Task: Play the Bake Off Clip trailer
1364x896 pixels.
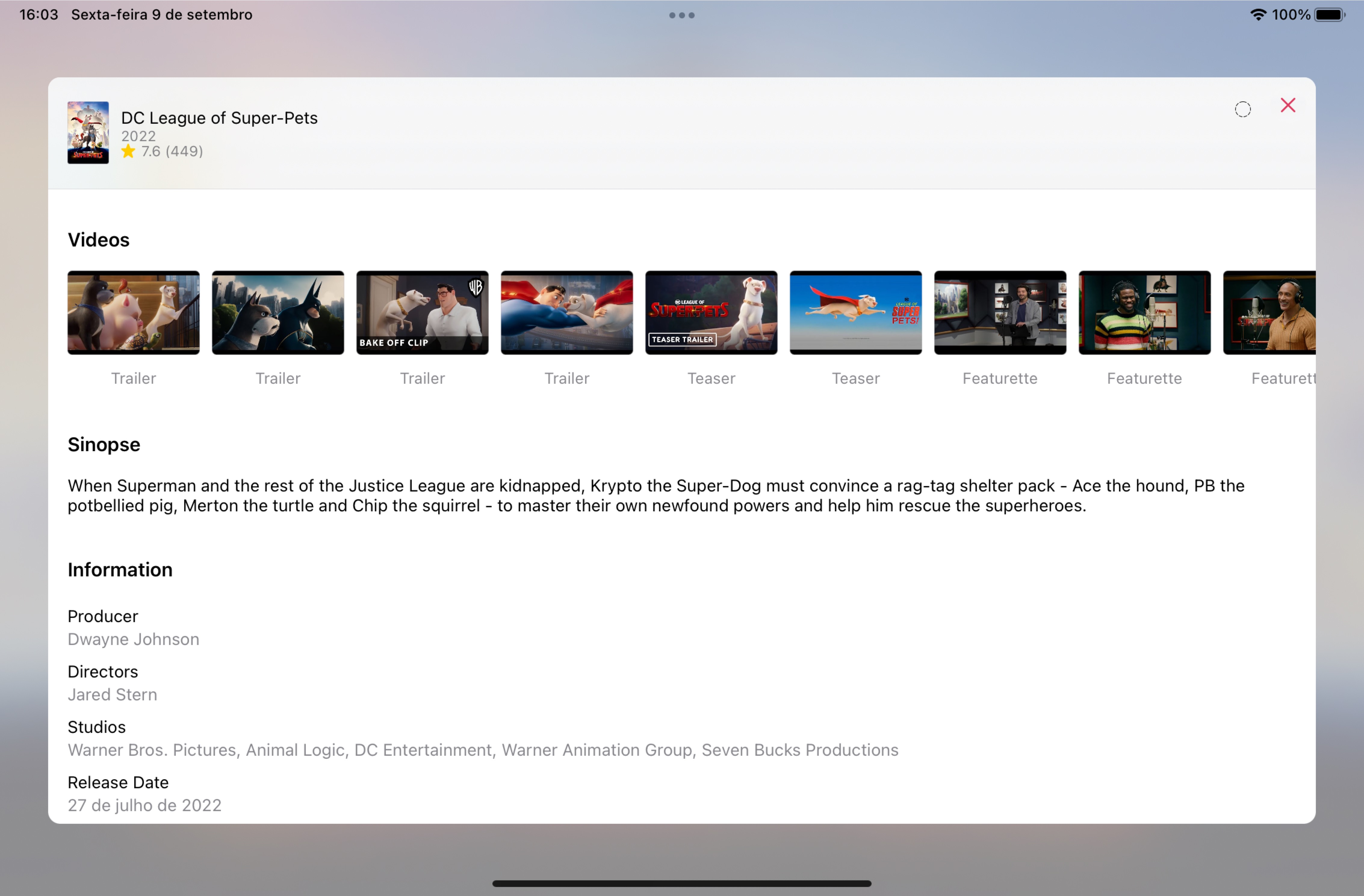Action: (422, 312)
